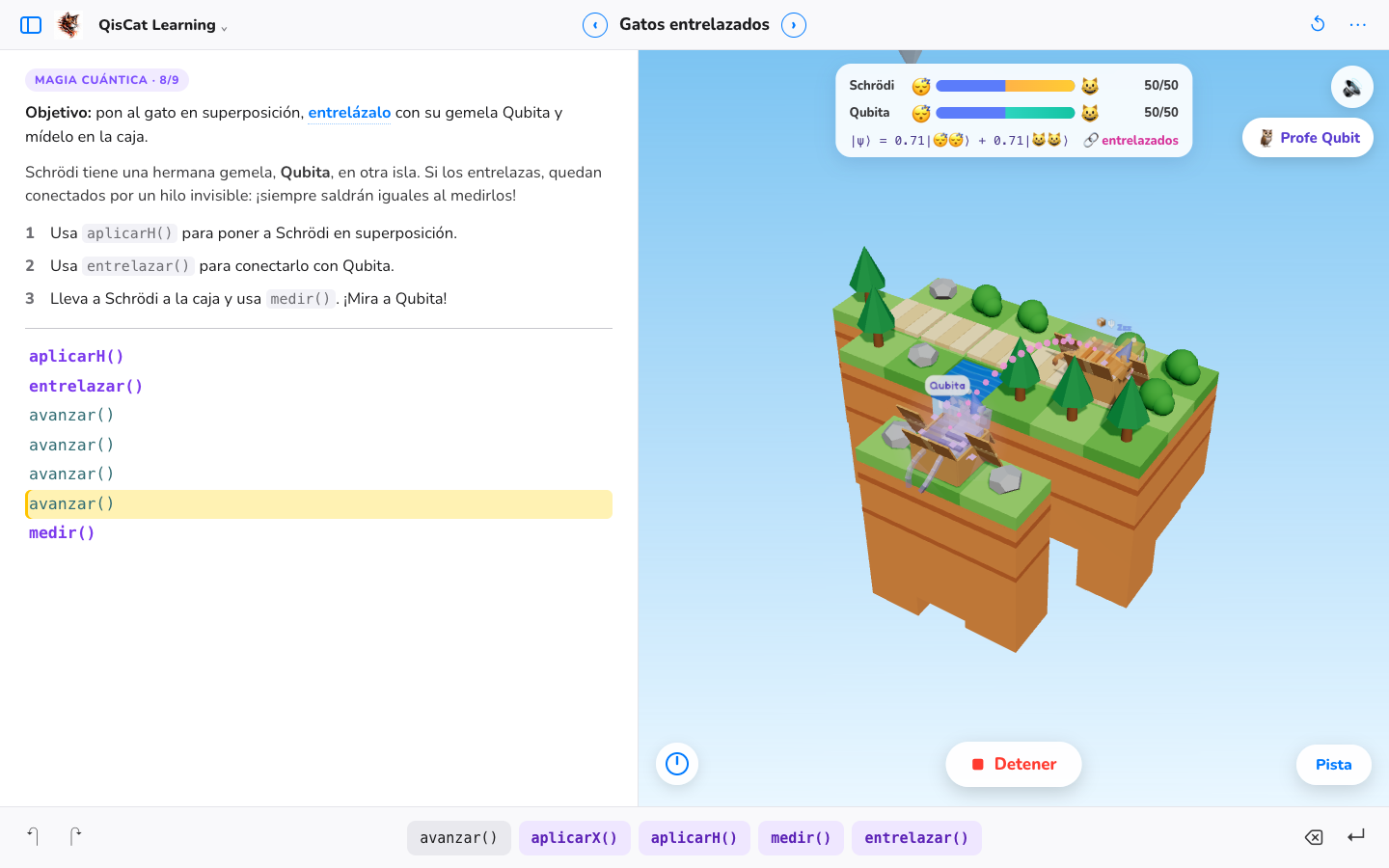Click Schrödi's sleeping cat face icon

(x=921, y=87)
